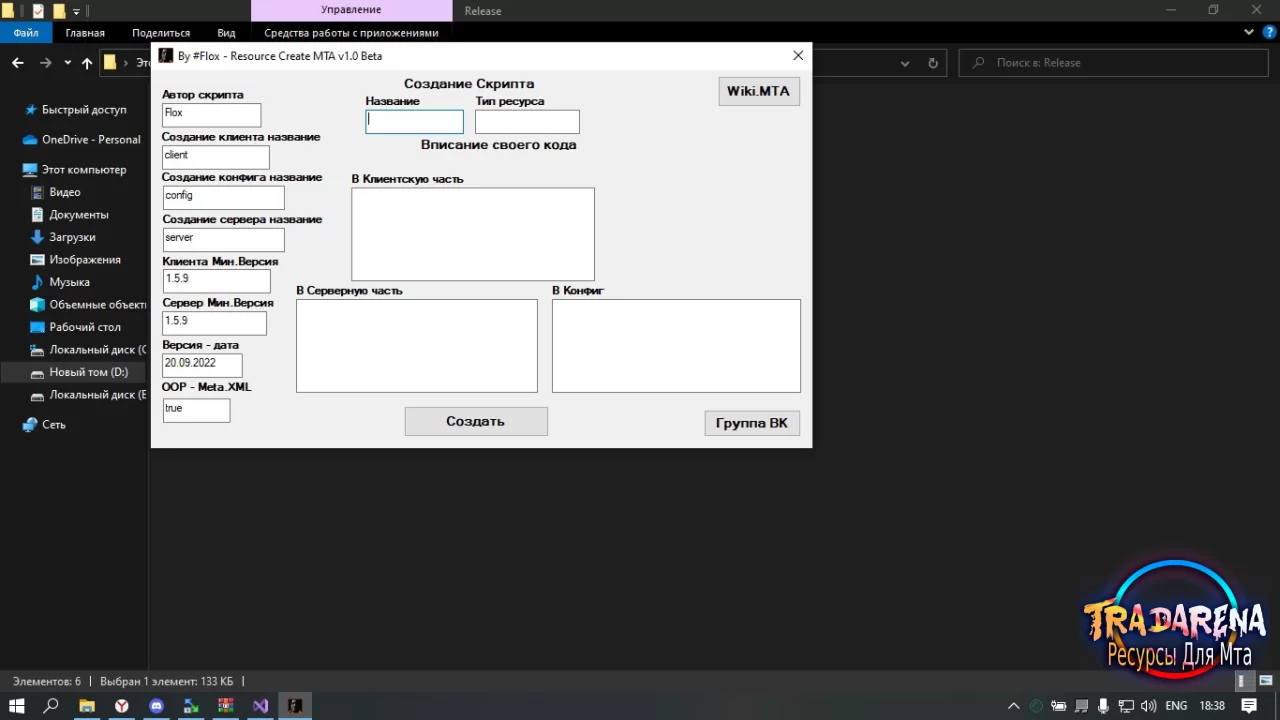This screenshot has height=720, width=1280.
Task: Refresh the Explorer folder view
Action: (x=933, y=62)
